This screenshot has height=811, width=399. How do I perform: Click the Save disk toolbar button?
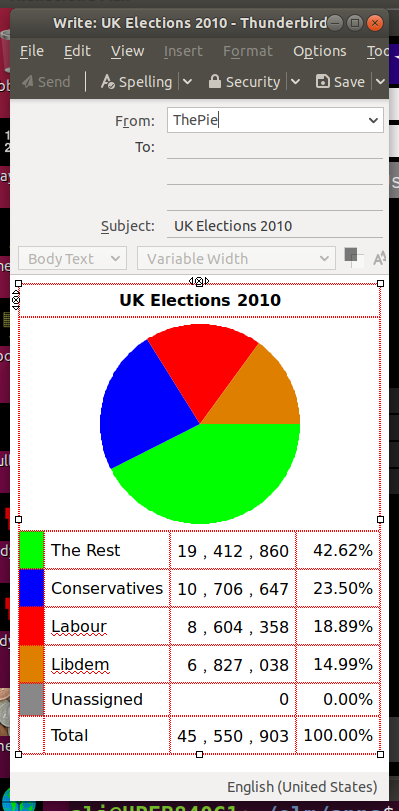341,82
